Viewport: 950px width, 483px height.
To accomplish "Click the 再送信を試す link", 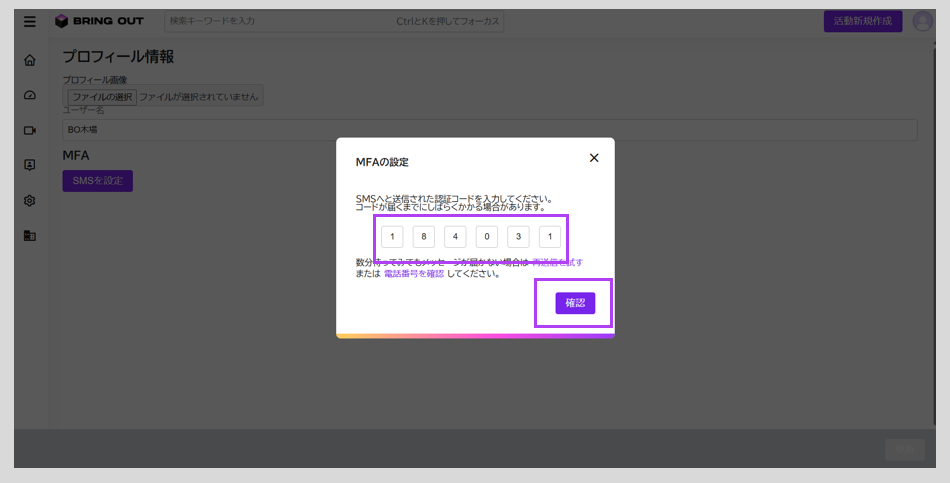I will point(557,262).
